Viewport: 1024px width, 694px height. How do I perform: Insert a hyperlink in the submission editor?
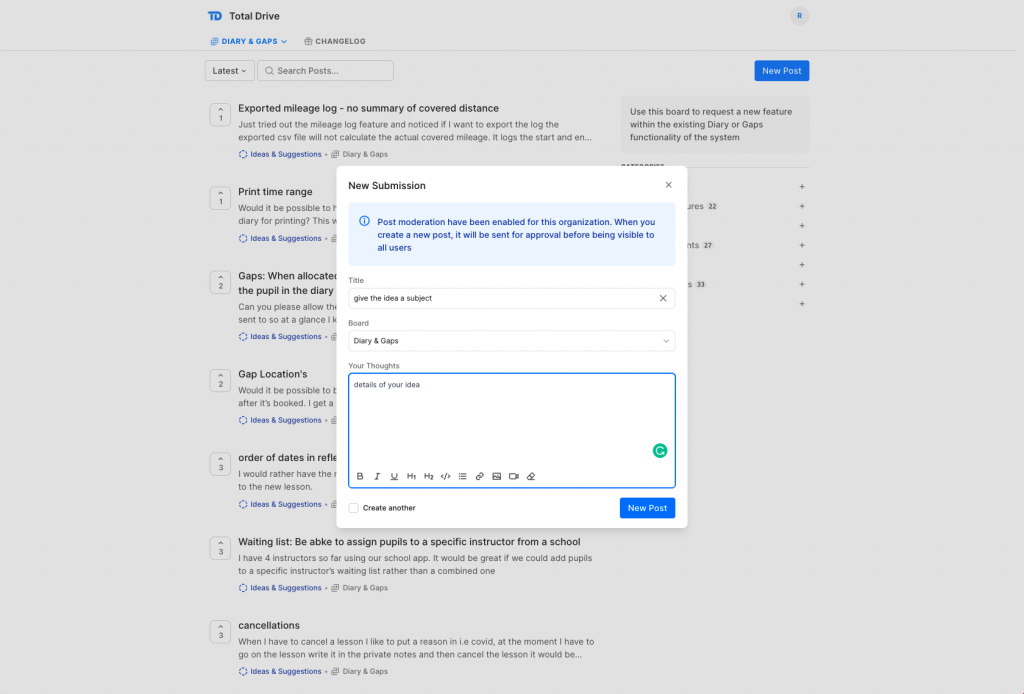click(479, 475)
